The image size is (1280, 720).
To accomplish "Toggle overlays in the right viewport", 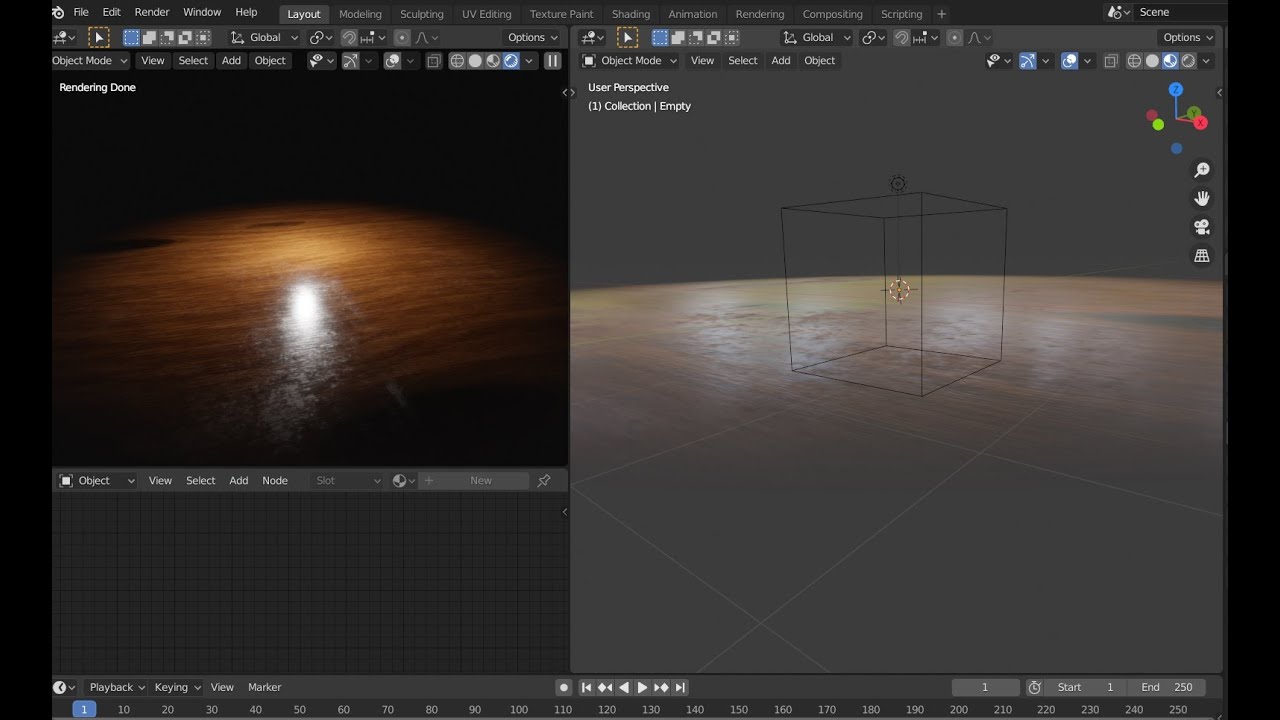I will pos(1069,61).
